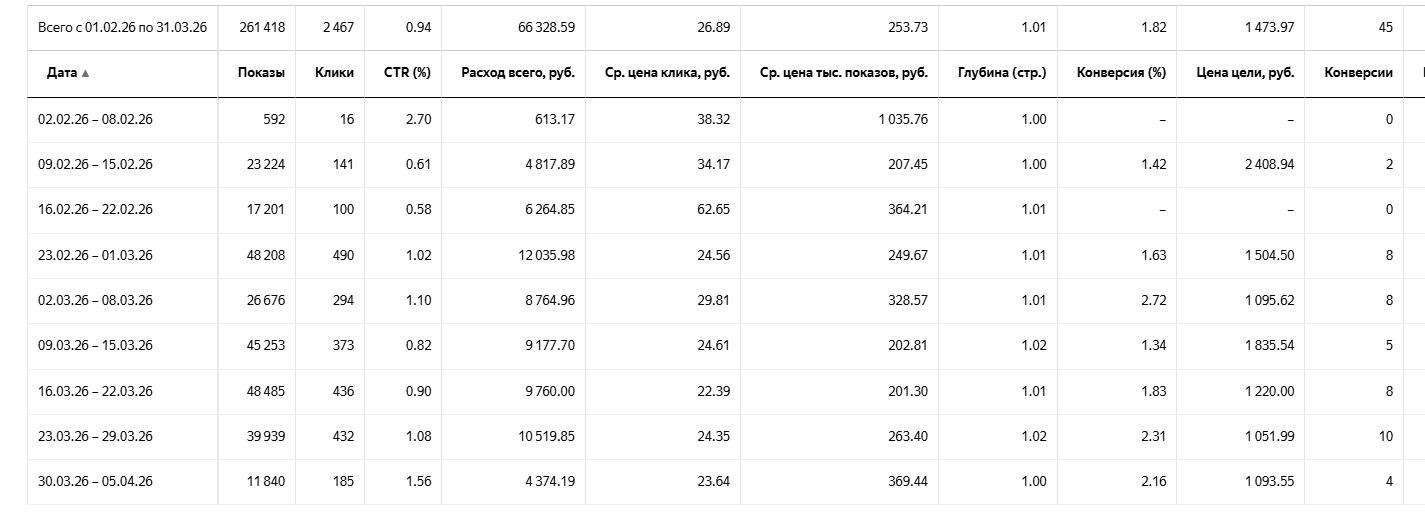The width and height of the screenshot is (1425, 525).
Task: Select the 16.03.26 – 22.03.26 week row
Action: (x=95, y=391)
